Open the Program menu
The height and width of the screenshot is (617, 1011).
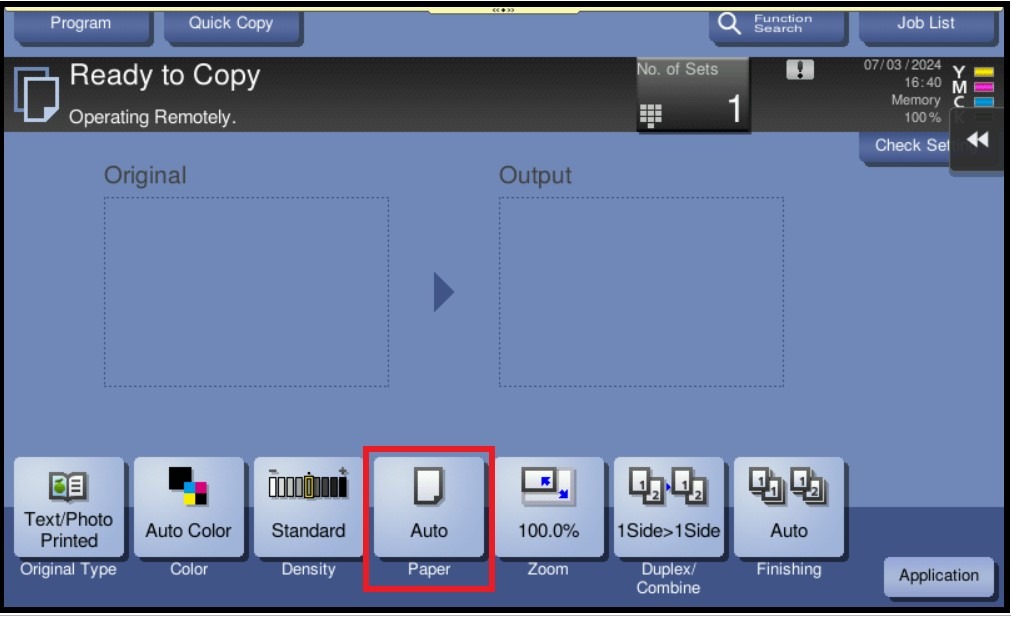(81, 25)
